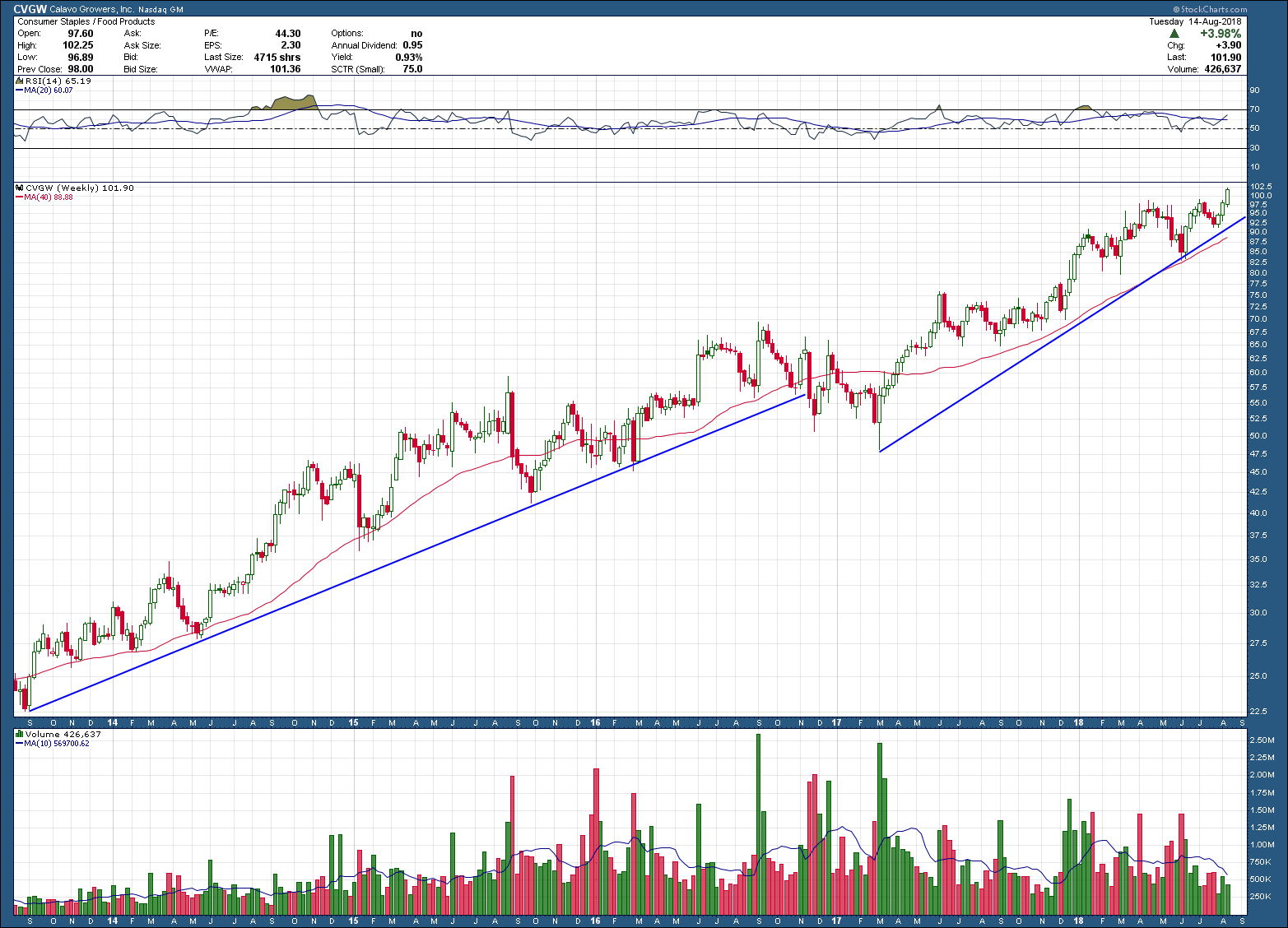Screen dimensions: 1288x928
Task: Click year label 18 under the volume panel
Action: pos(1079,921)
